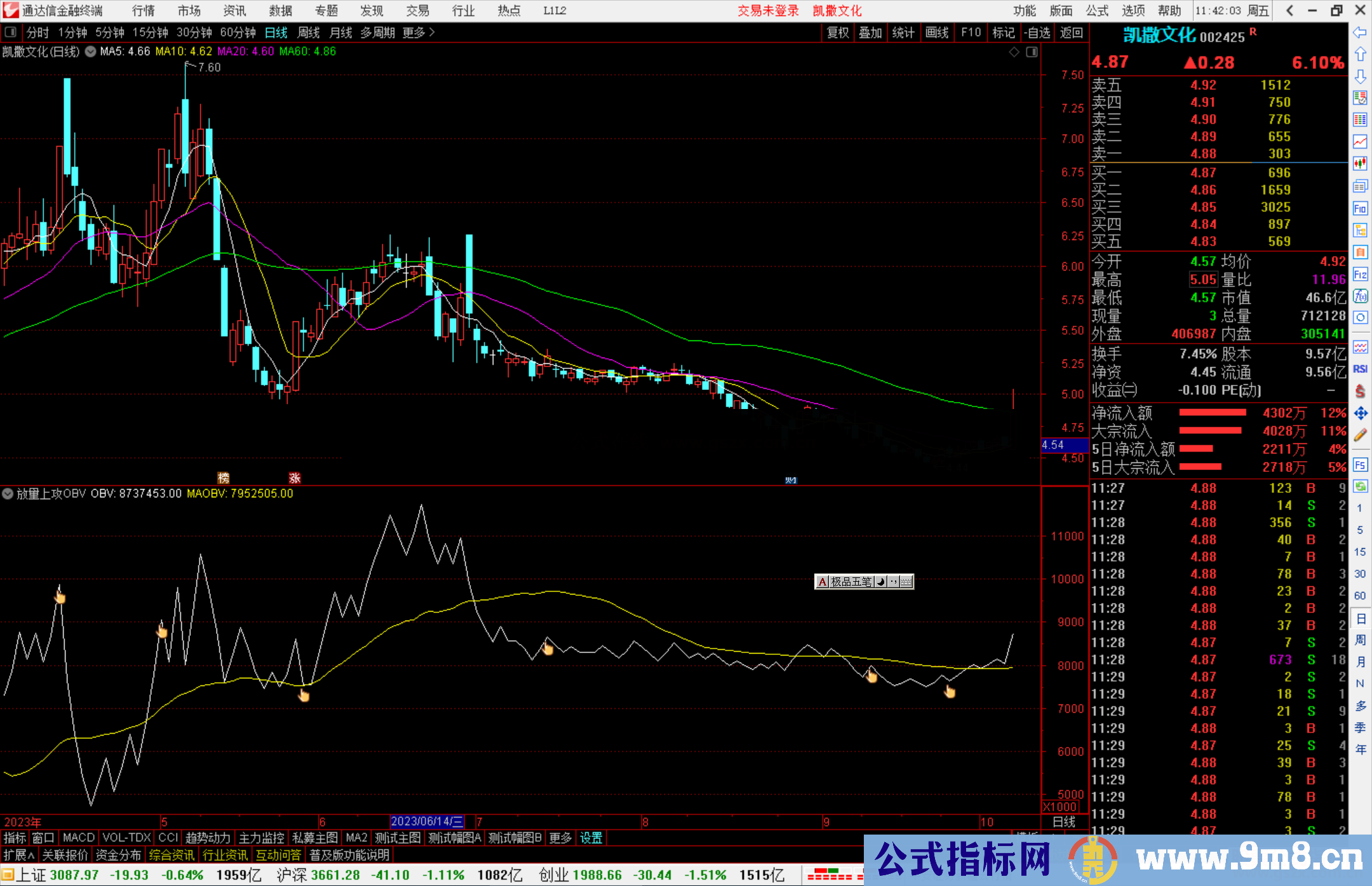
Task: Open the 行情 menu
Action: coord(143,11)
